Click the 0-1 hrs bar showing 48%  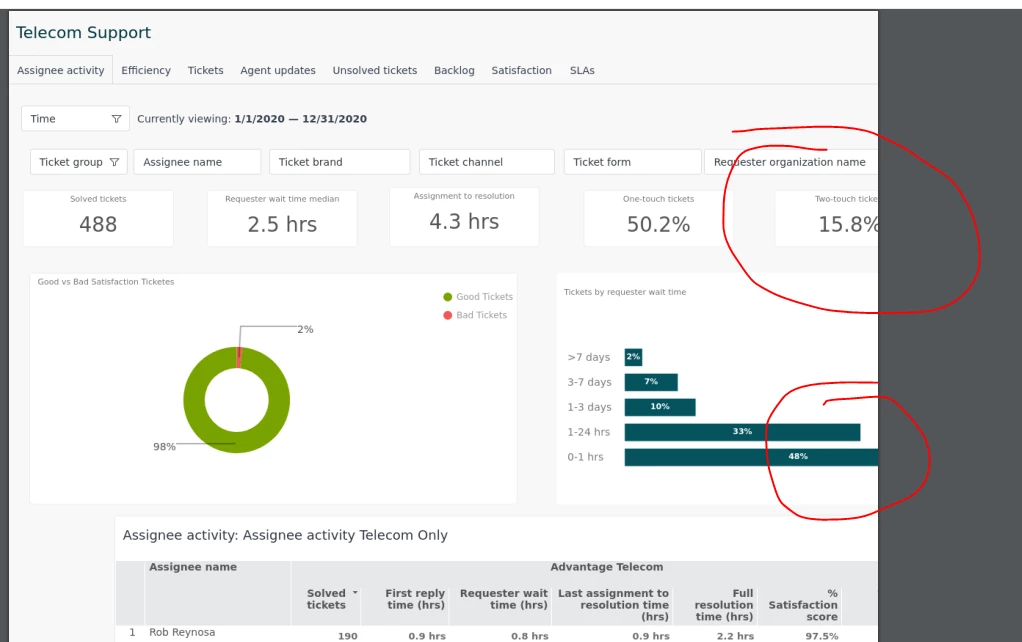pos(751,457)
